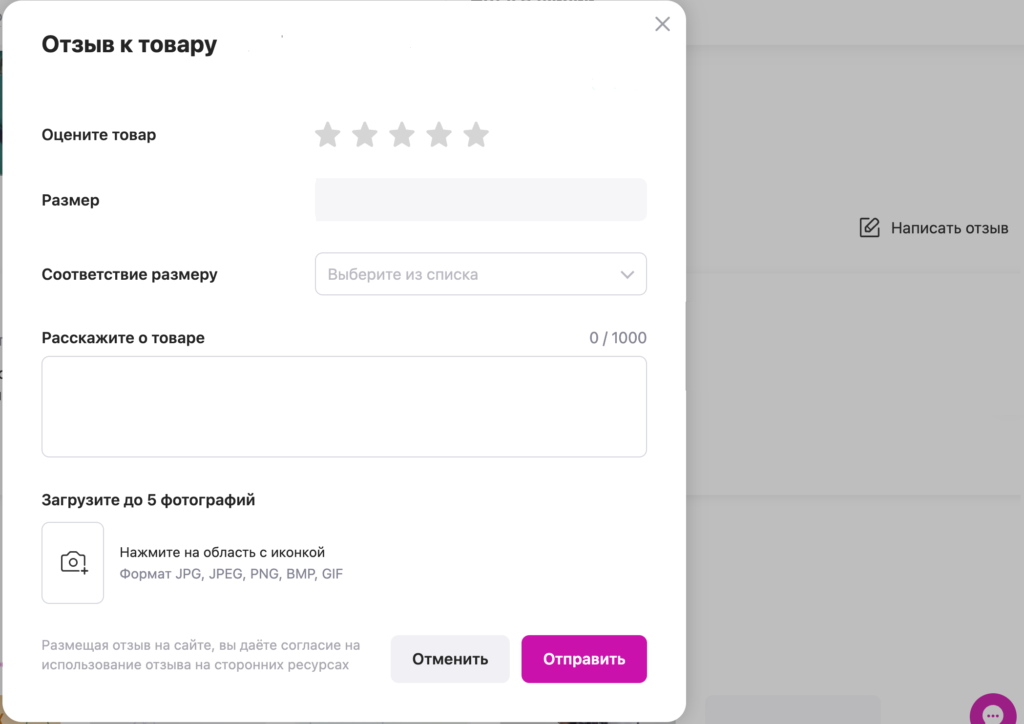
Task: Rate the product one star
Action: point(327,134)
